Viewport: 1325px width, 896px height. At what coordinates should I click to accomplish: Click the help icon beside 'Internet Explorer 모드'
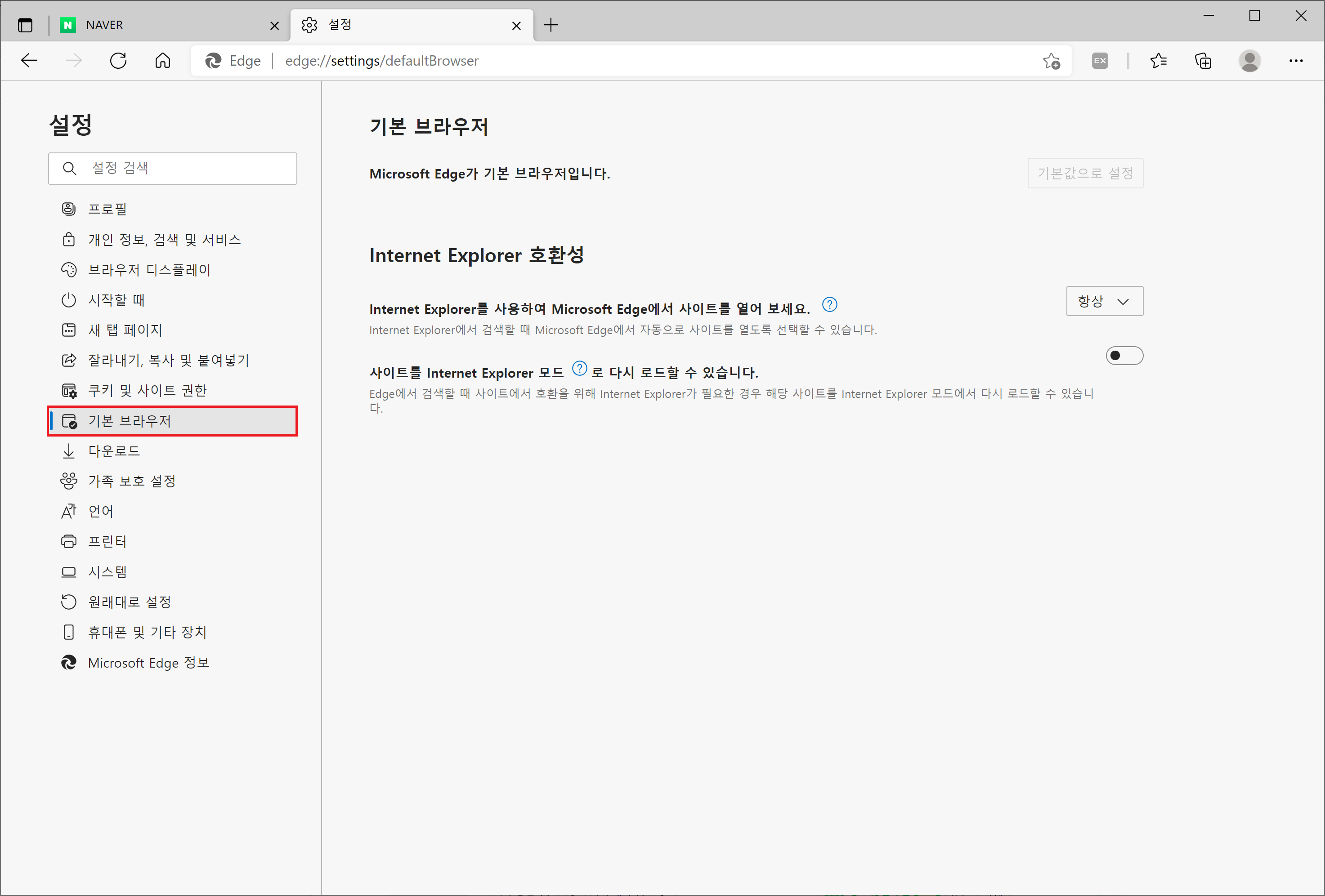(x=579, y=369)
